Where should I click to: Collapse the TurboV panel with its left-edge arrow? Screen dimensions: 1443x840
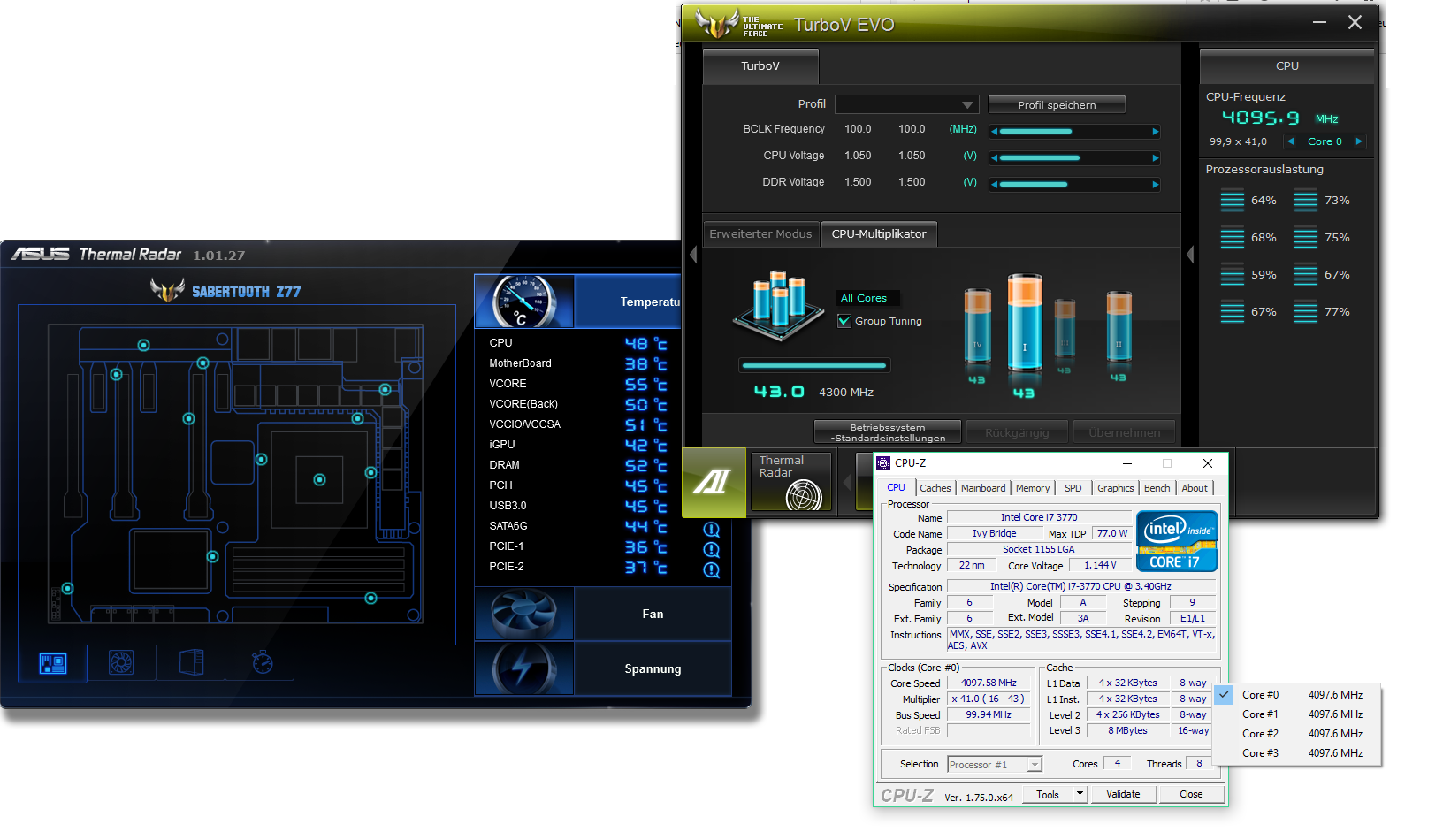click(693, 255)
